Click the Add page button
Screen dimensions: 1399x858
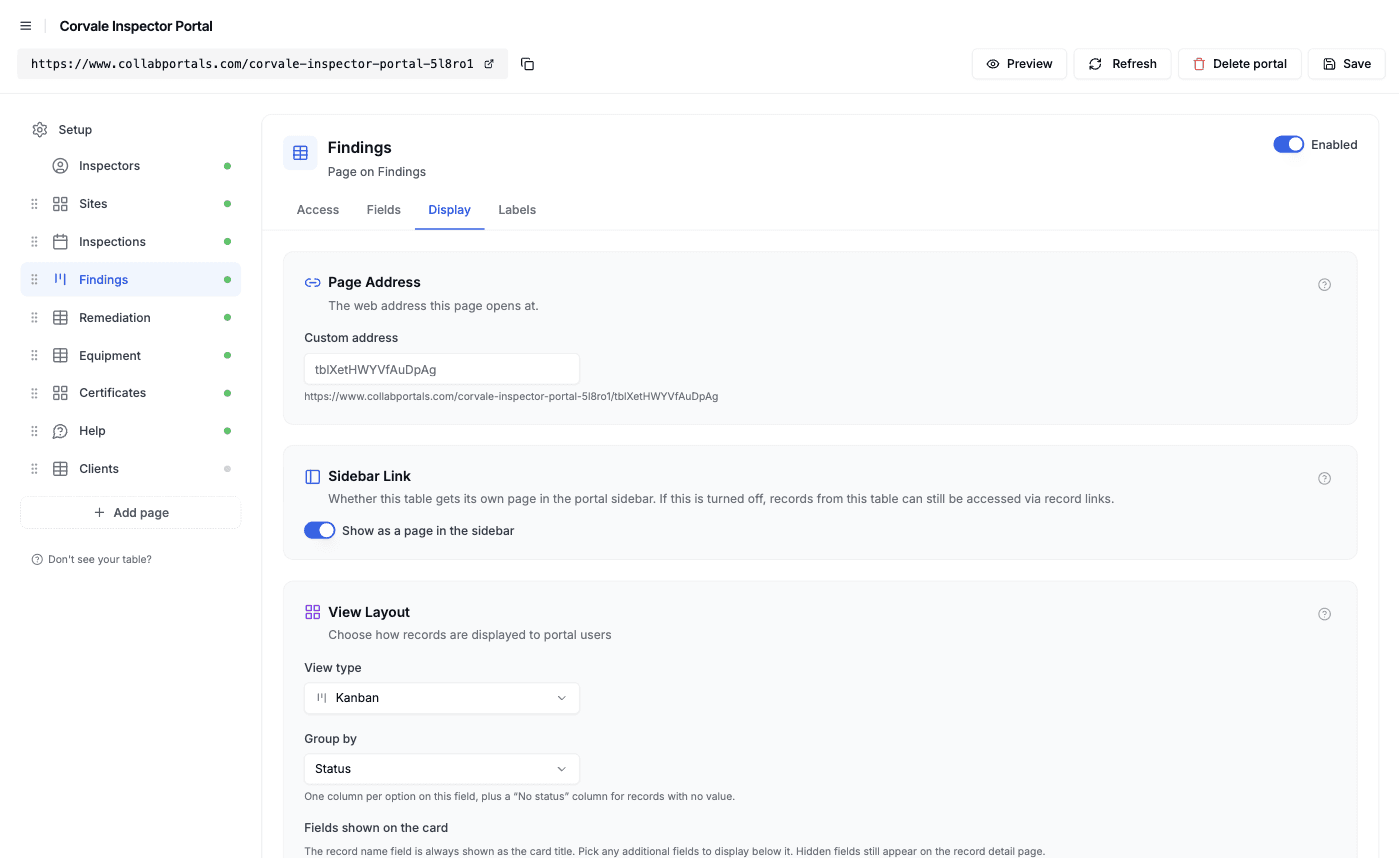coord(131,513)
